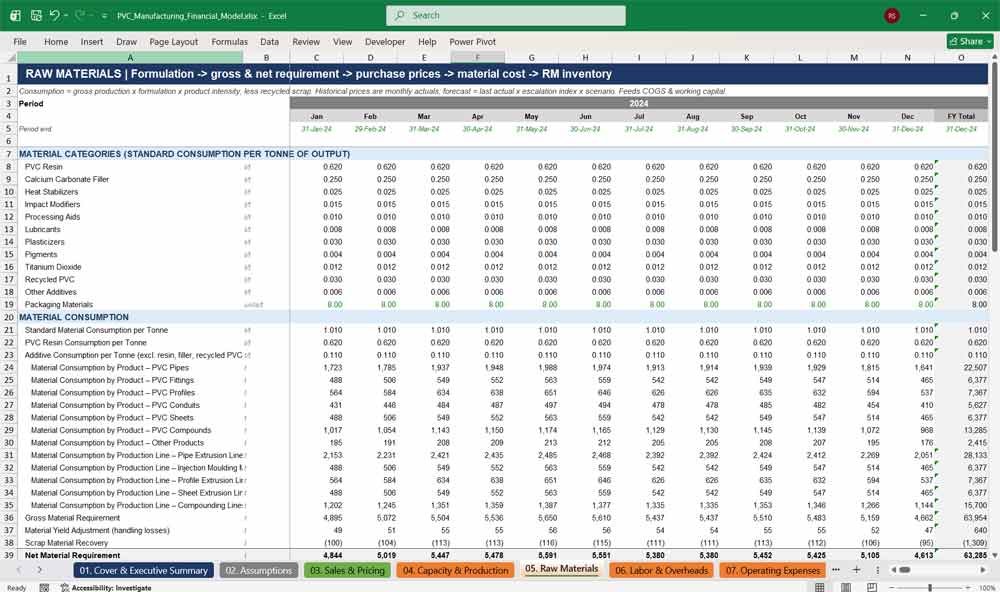
Task: Open the Draw ribbon tab
Action: 126,41
